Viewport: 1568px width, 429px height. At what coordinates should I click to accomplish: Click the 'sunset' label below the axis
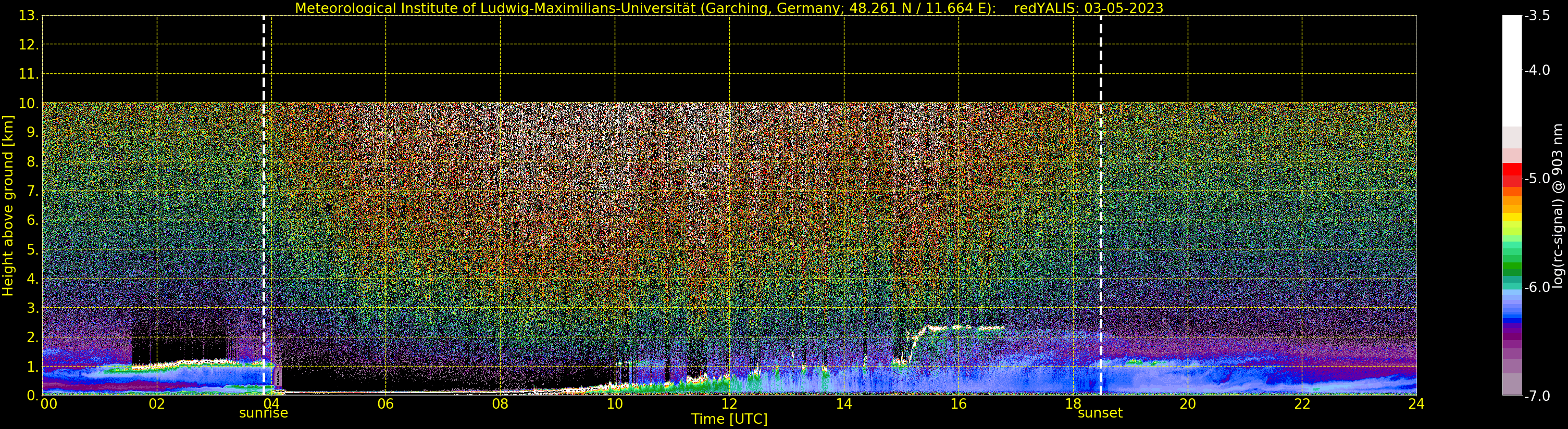[x=1100, y=413]
